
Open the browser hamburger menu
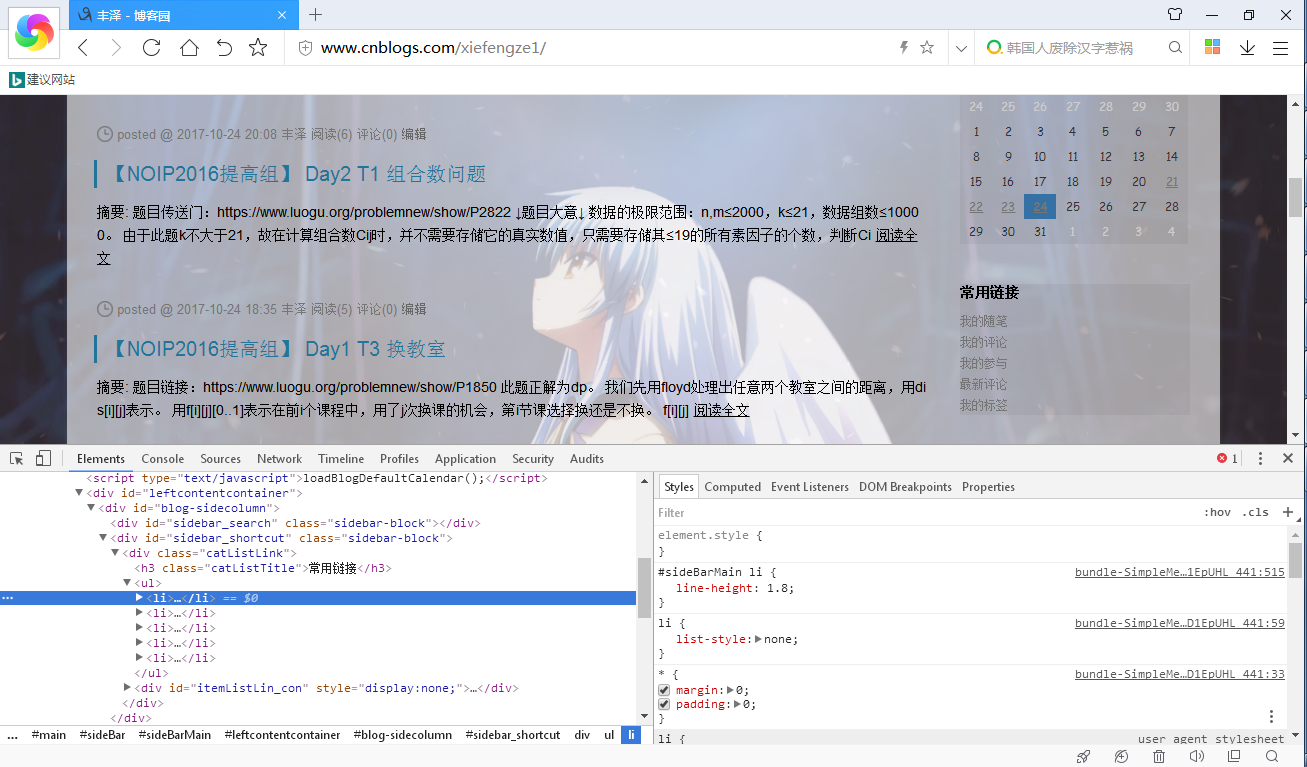point(1280,48)
